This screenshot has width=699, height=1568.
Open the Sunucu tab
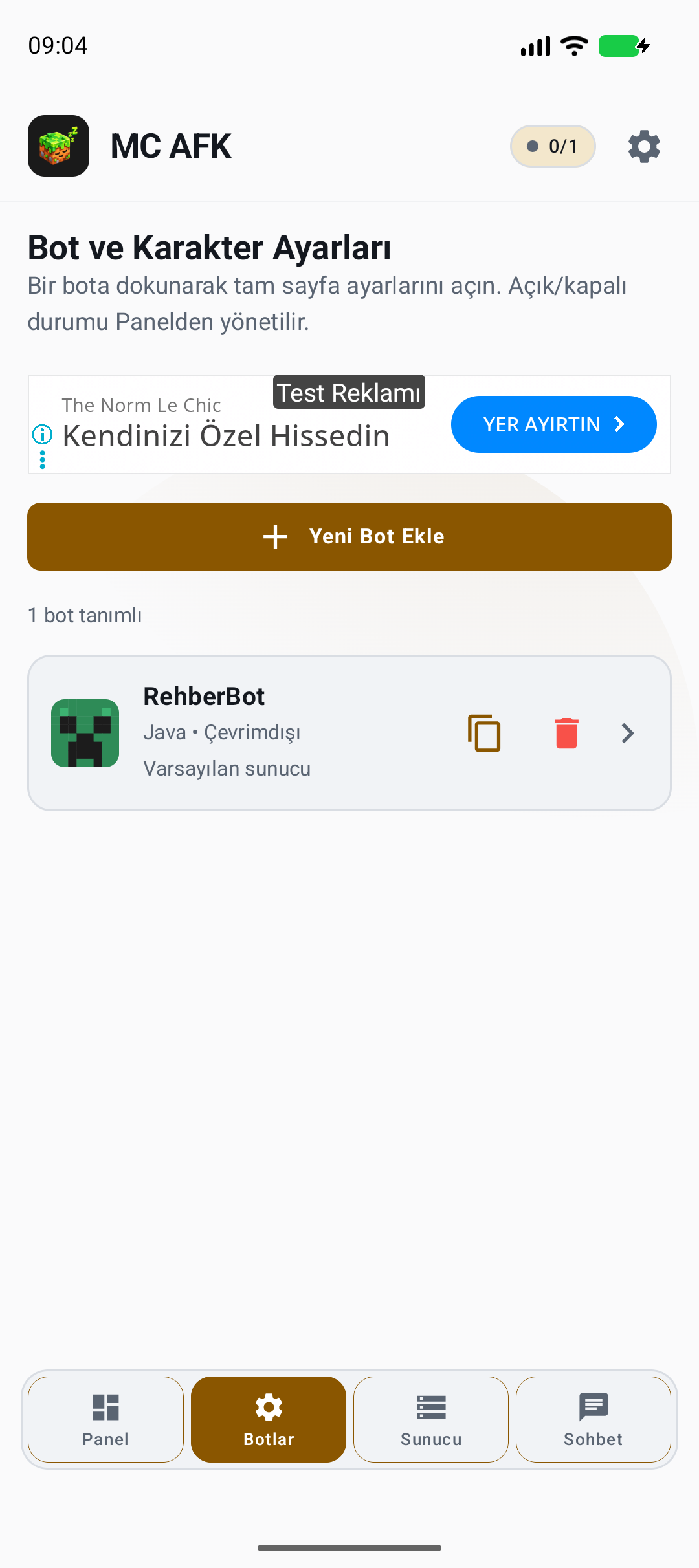click(x=431, y=1419)
